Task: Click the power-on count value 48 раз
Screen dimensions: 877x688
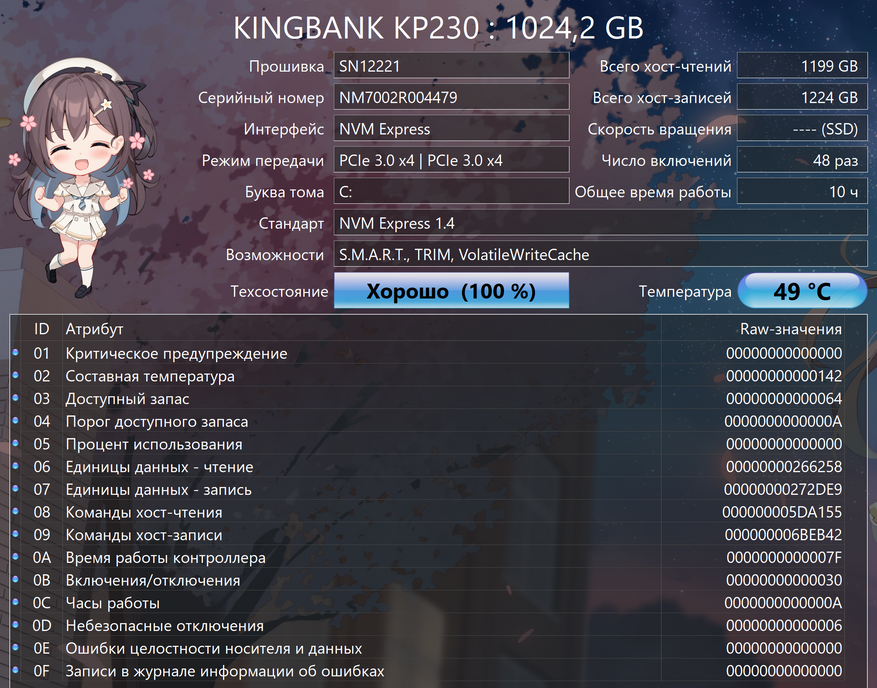Action: (802, 160)
